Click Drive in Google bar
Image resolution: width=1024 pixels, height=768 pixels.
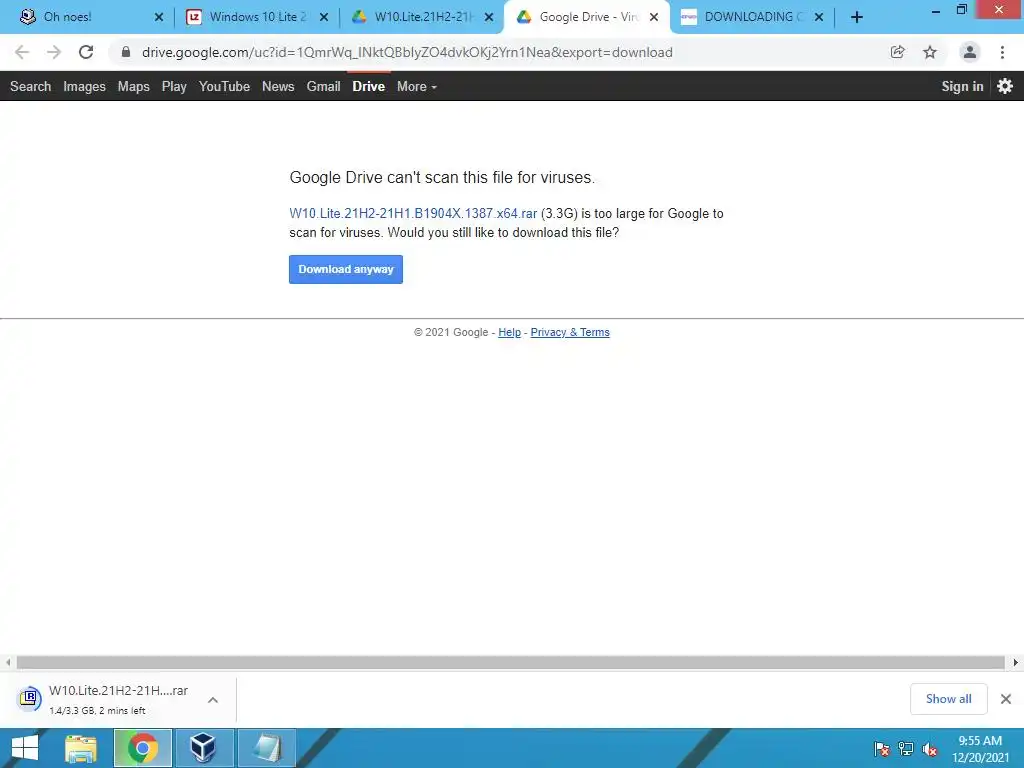tap(368, 86)
